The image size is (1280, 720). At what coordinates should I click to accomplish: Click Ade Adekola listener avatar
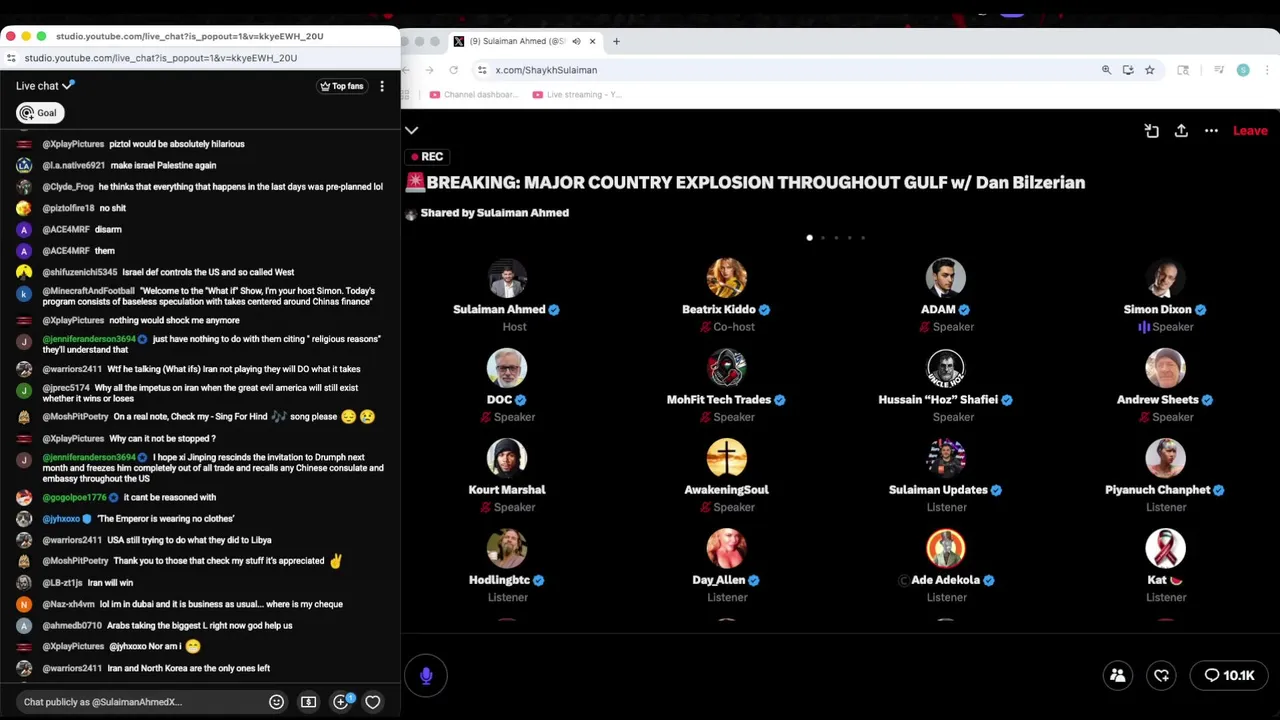click(946, 548)
